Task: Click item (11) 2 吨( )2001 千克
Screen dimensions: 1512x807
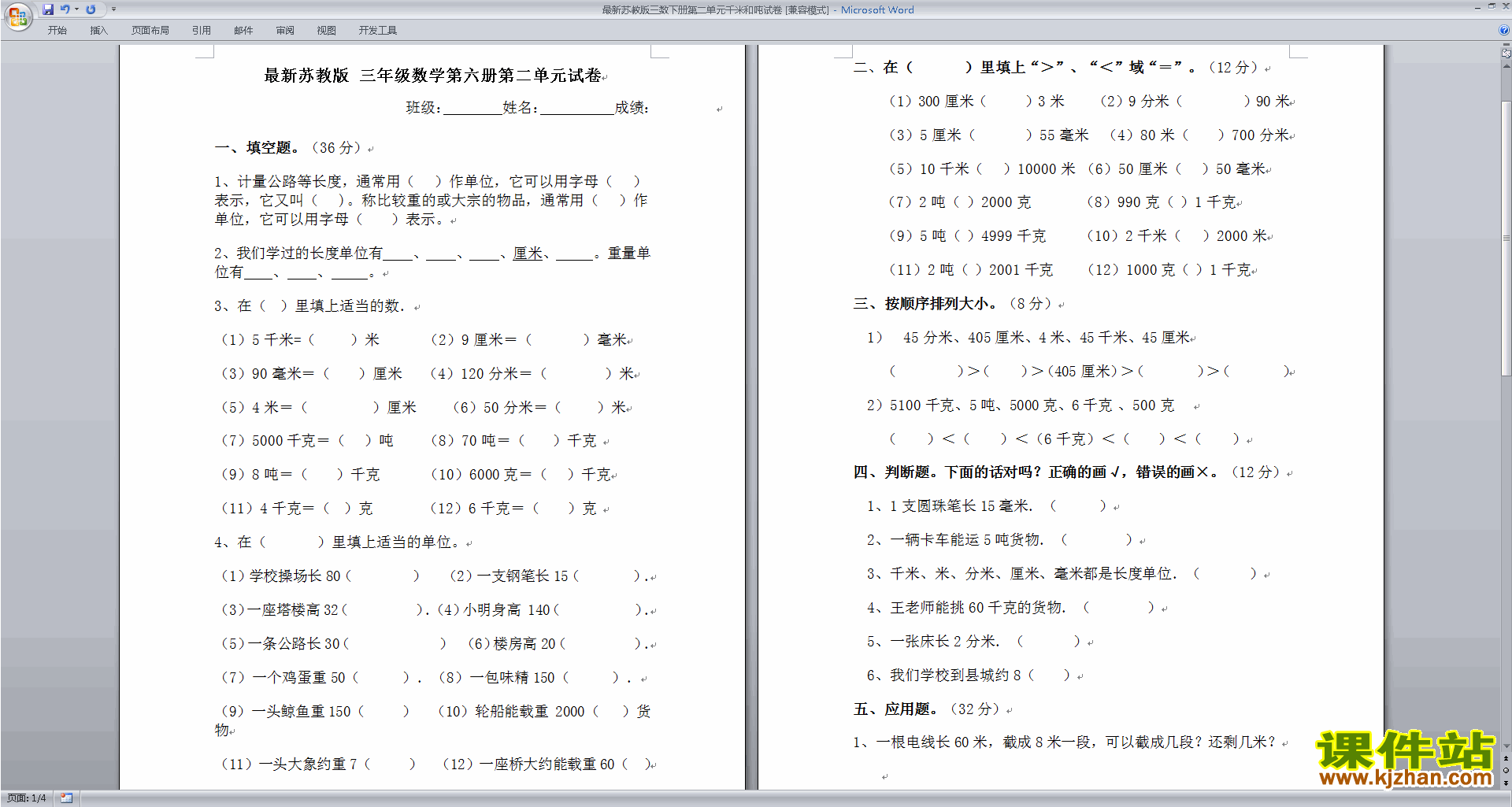Action: coord(970,270)
